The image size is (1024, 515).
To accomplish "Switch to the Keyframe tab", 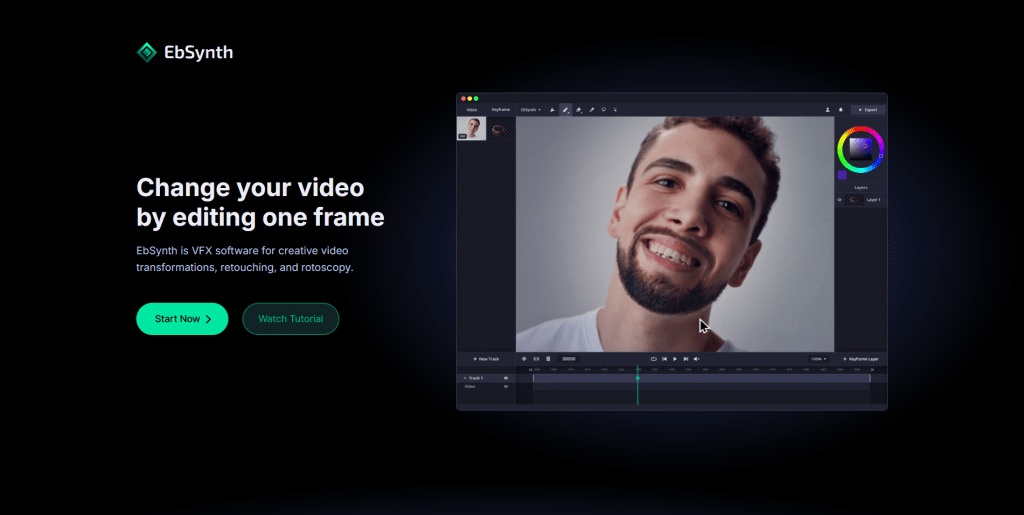I will [x=501, y=110].
